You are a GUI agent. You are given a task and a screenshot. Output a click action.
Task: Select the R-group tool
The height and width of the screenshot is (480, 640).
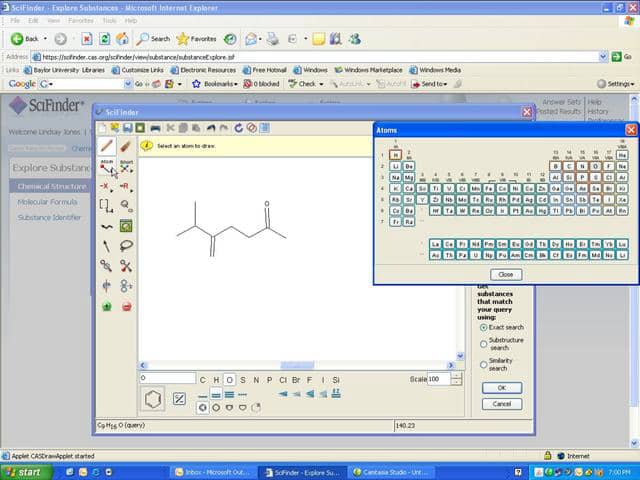(x=125, y=187)
